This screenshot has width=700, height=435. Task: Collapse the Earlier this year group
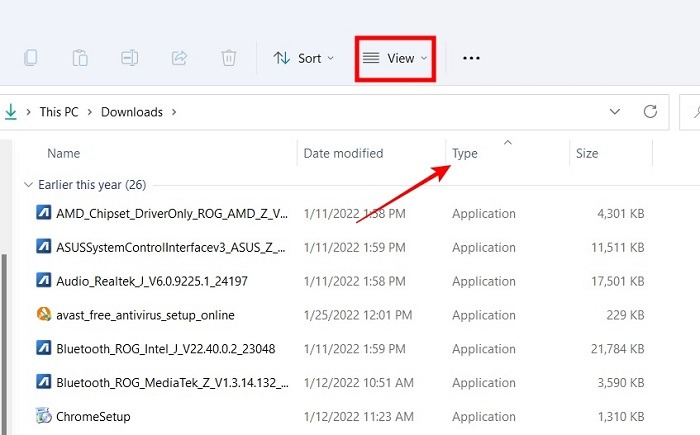pyautogui.click(x=28, y=184)
